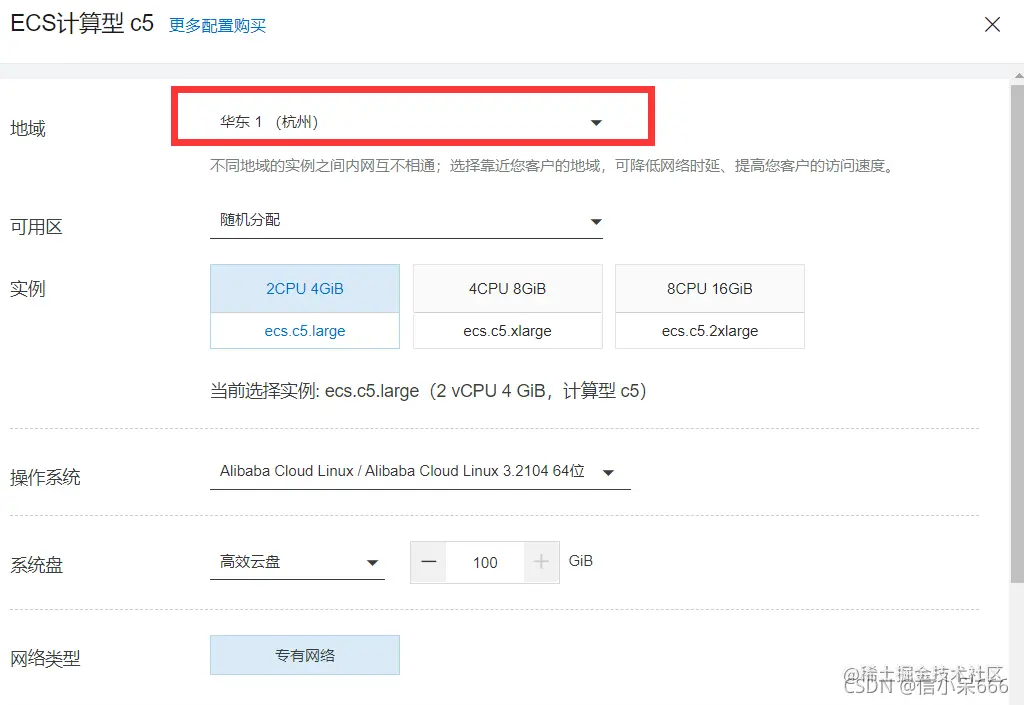Image resolution: width=1024 pixels, height=705 pixels.
Task: Increase system disk size with plus button
Action: pyautogui.click(x=541, y=562)
